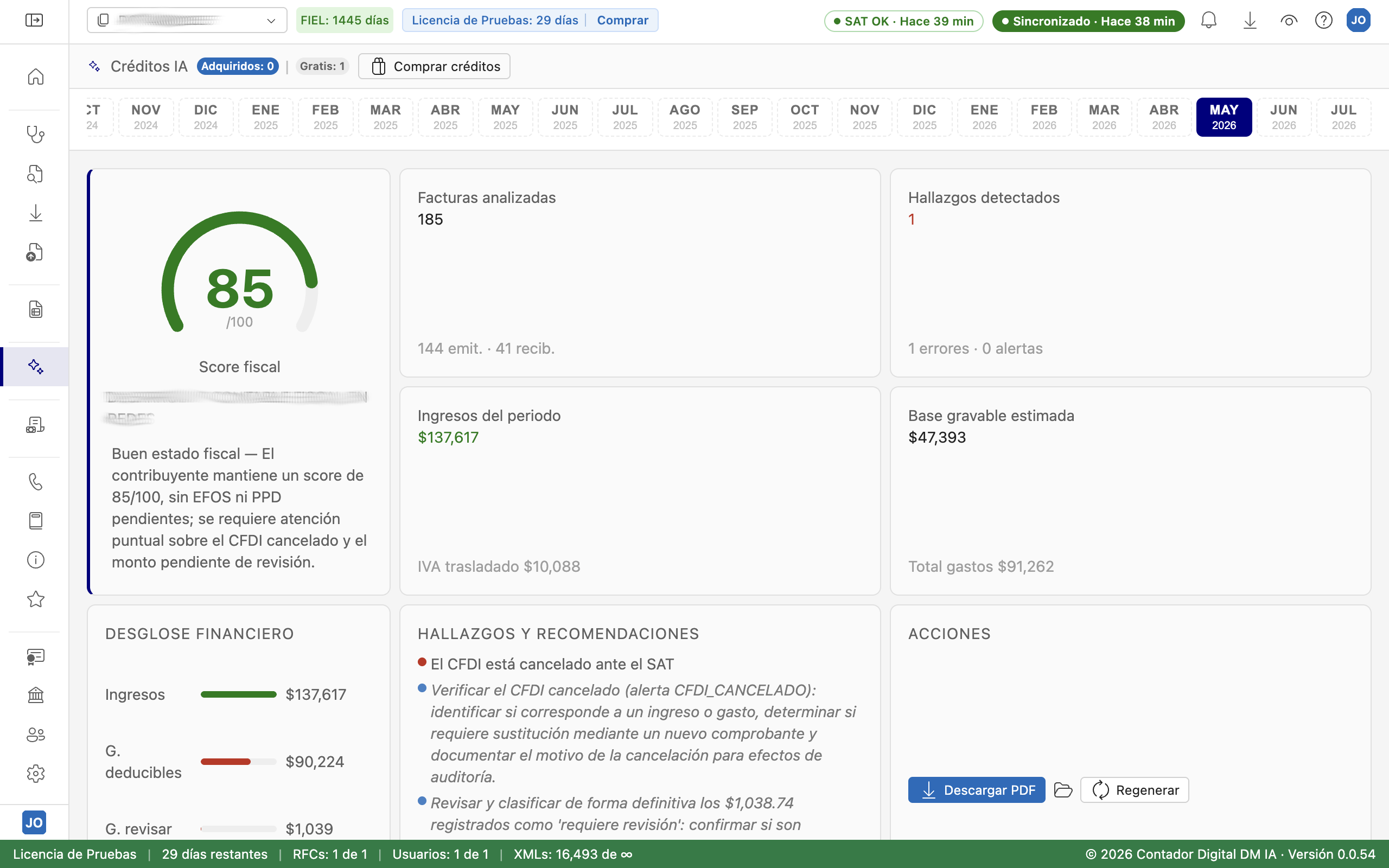Open the document search icon in sidebar
This screenshot has height=868, width=1389.
36,174
